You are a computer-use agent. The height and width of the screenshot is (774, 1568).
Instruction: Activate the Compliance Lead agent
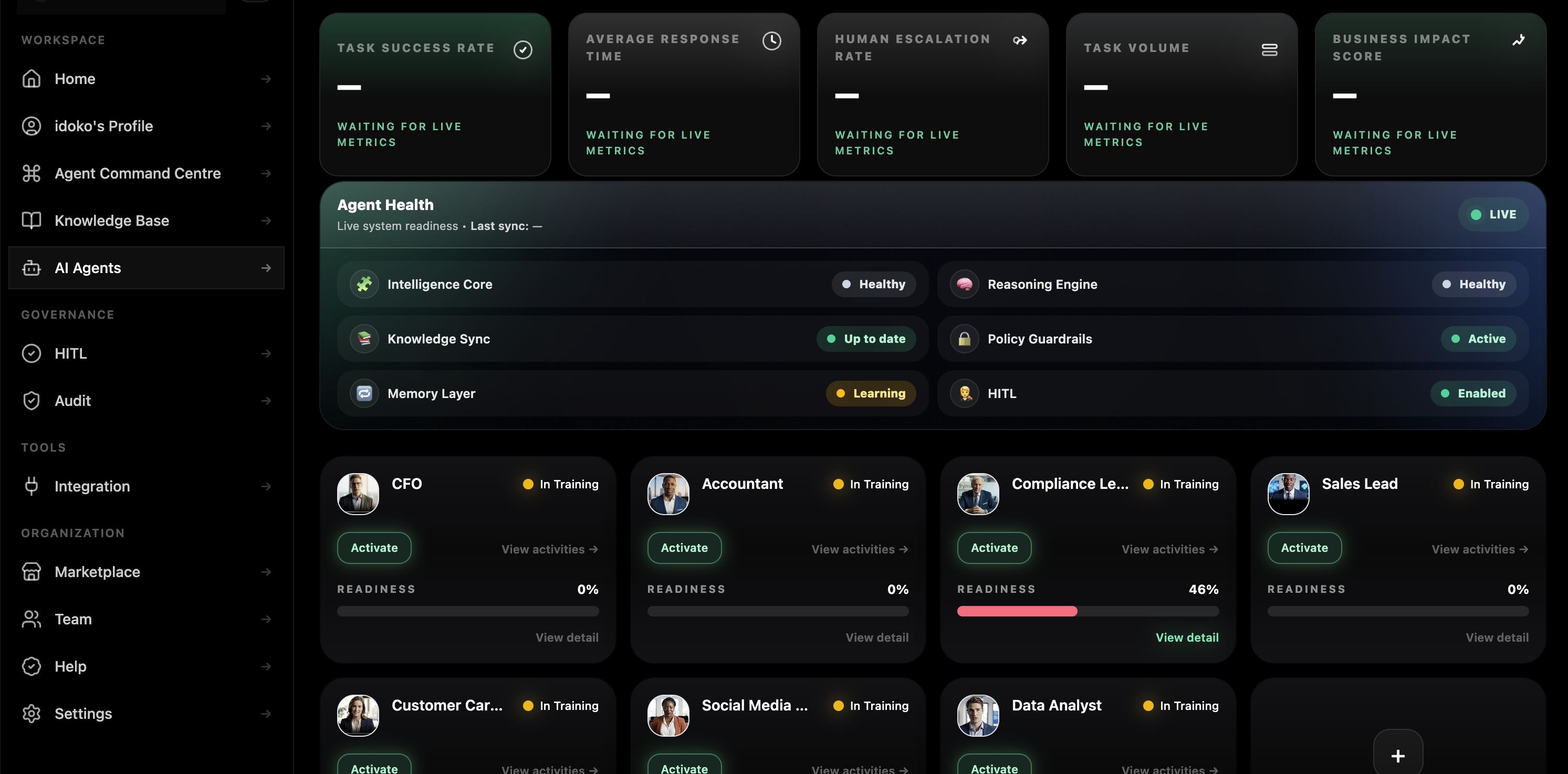click(x=994, y=548)
